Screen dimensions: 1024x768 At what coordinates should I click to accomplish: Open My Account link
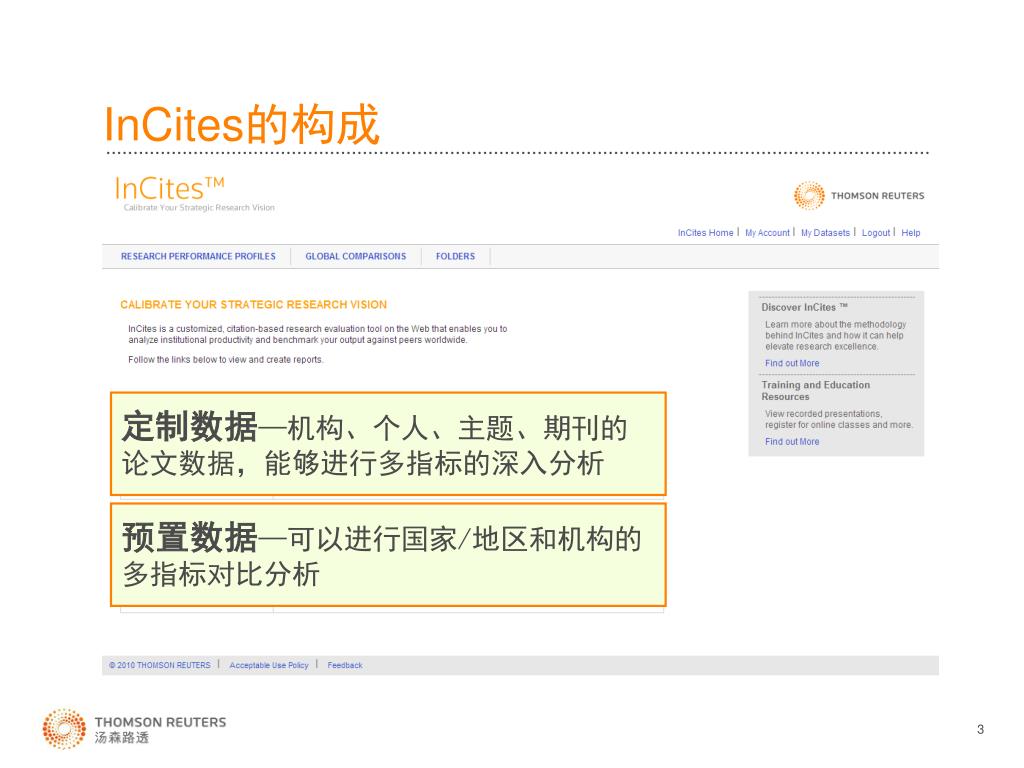(767, 232)
